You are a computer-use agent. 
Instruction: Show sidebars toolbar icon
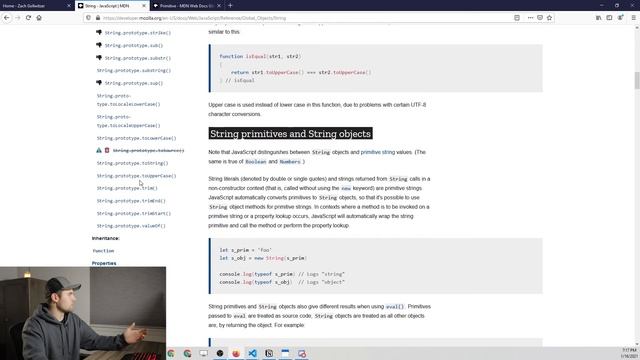point(609,18)
